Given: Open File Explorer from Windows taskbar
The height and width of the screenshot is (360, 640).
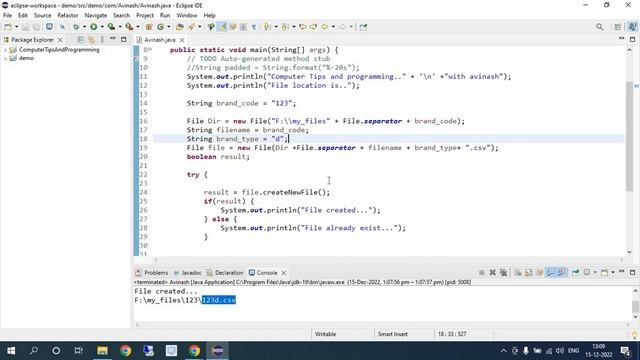Looking at the screenshot, I should tap(102, 351).
